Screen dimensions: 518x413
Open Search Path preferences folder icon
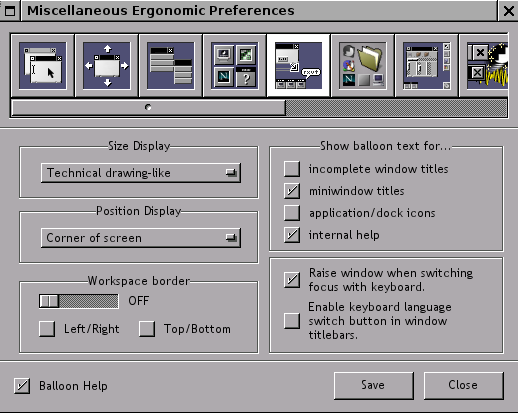pos(363,65)
